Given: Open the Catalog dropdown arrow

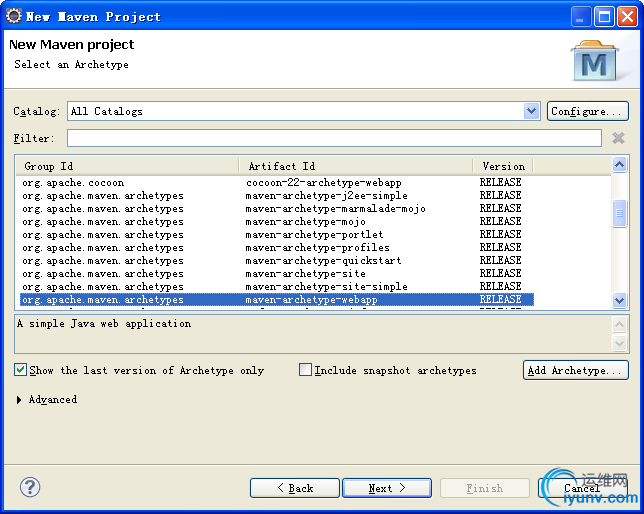Looking at the screenshot, I should point(531,111).
